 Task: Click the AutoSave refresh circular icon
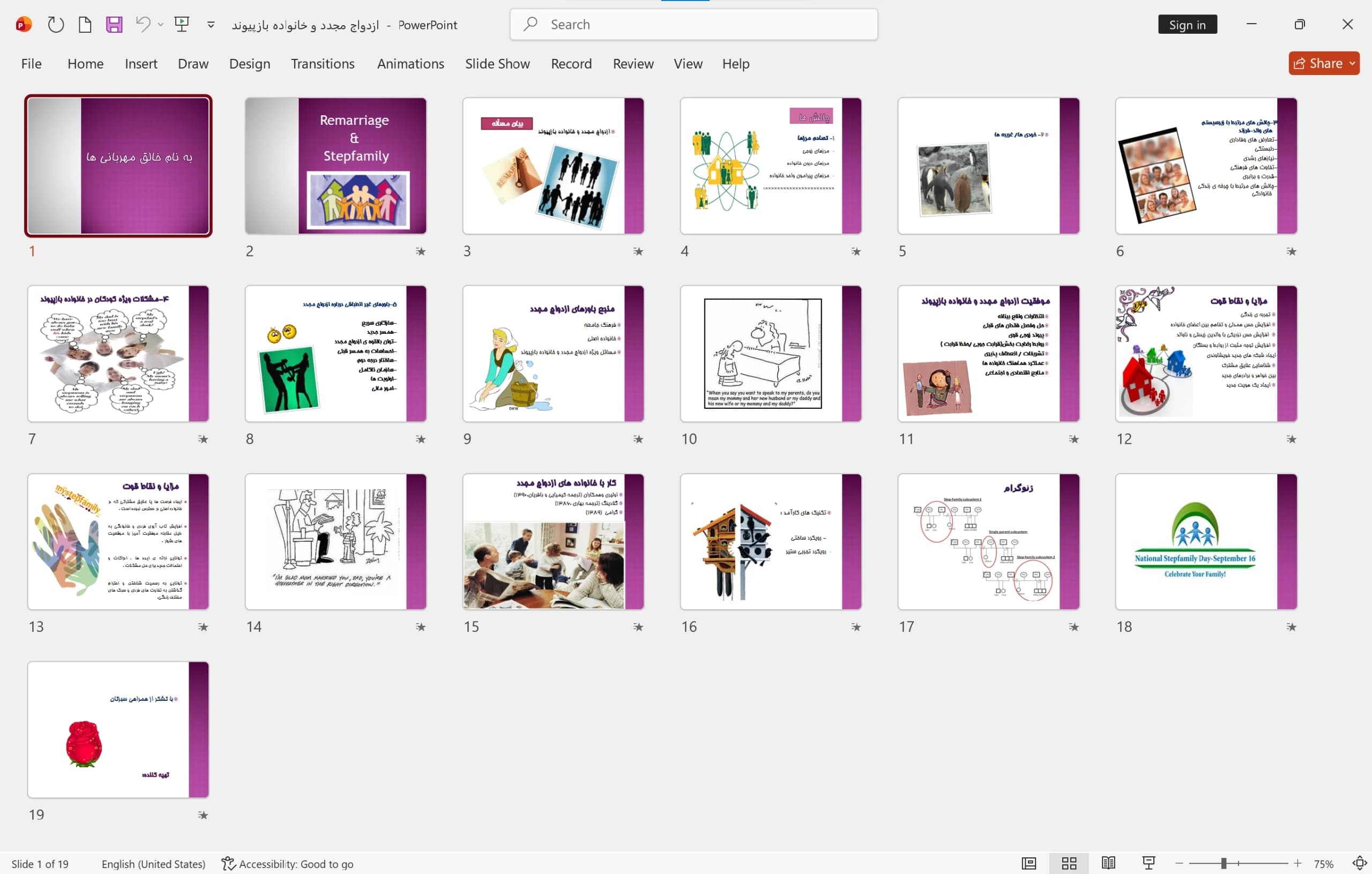coord(55,25)
